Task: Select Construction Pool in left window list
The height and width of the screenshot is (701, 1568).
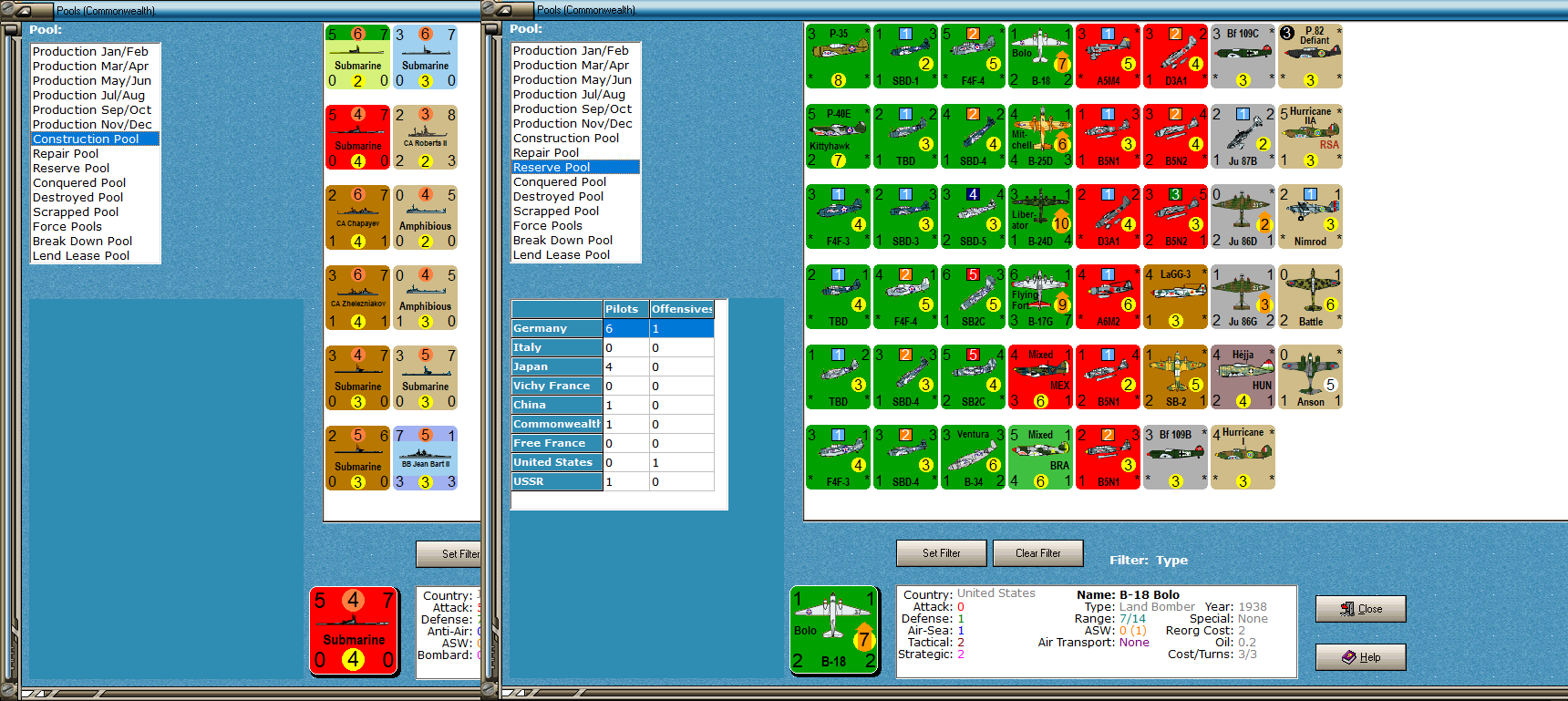Action: [95, 139]
